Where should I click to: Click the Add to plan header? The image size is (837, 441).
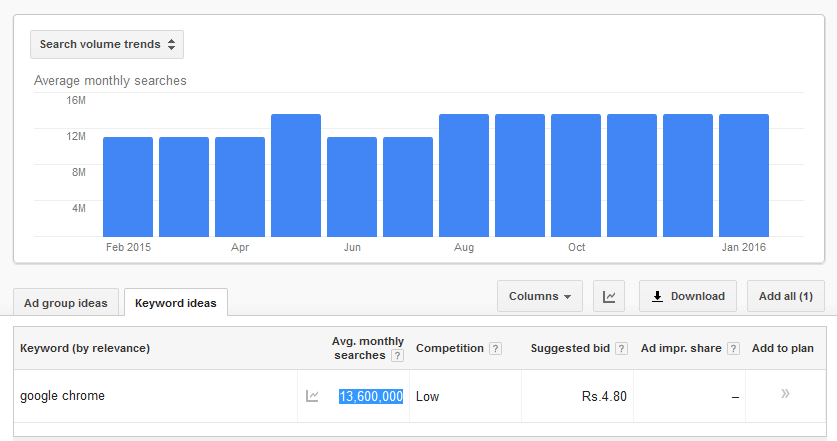tap(783, 348)
